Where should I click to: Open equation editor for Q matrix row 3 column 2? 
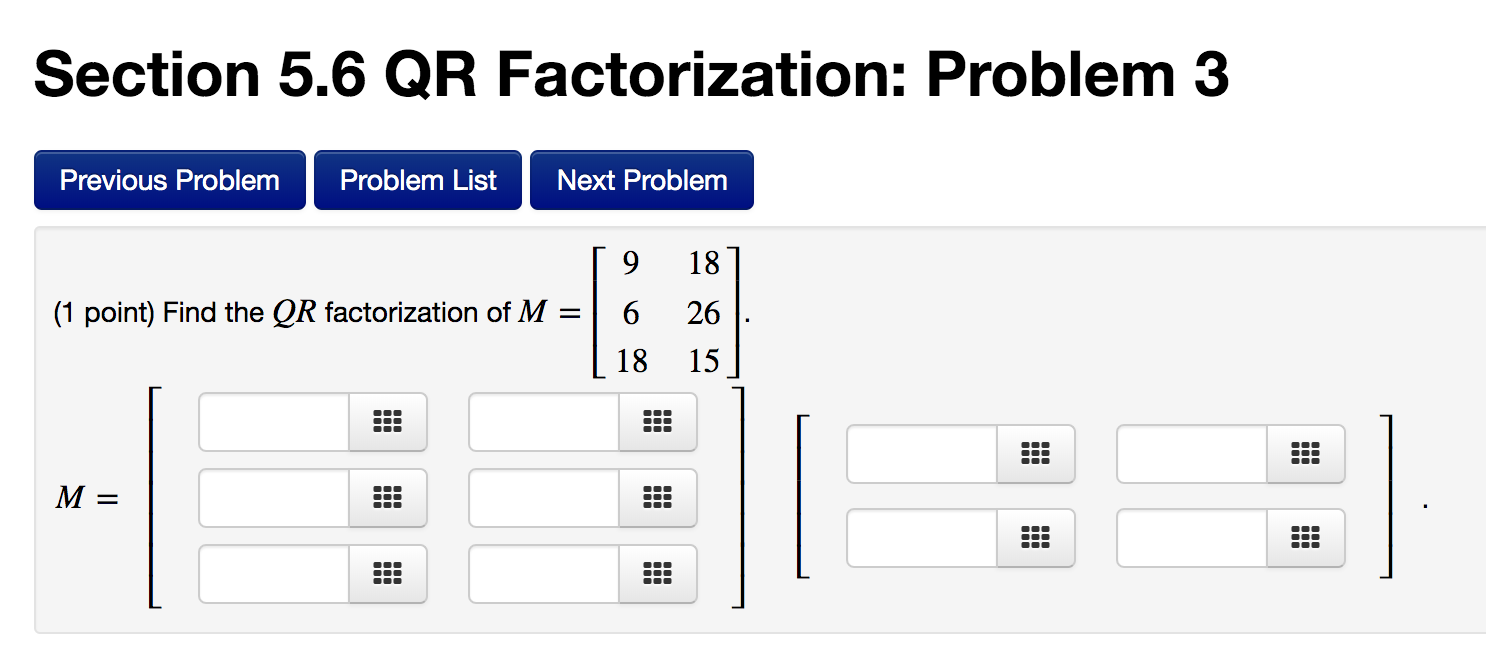pyautogui.click(x=660, y=574)
